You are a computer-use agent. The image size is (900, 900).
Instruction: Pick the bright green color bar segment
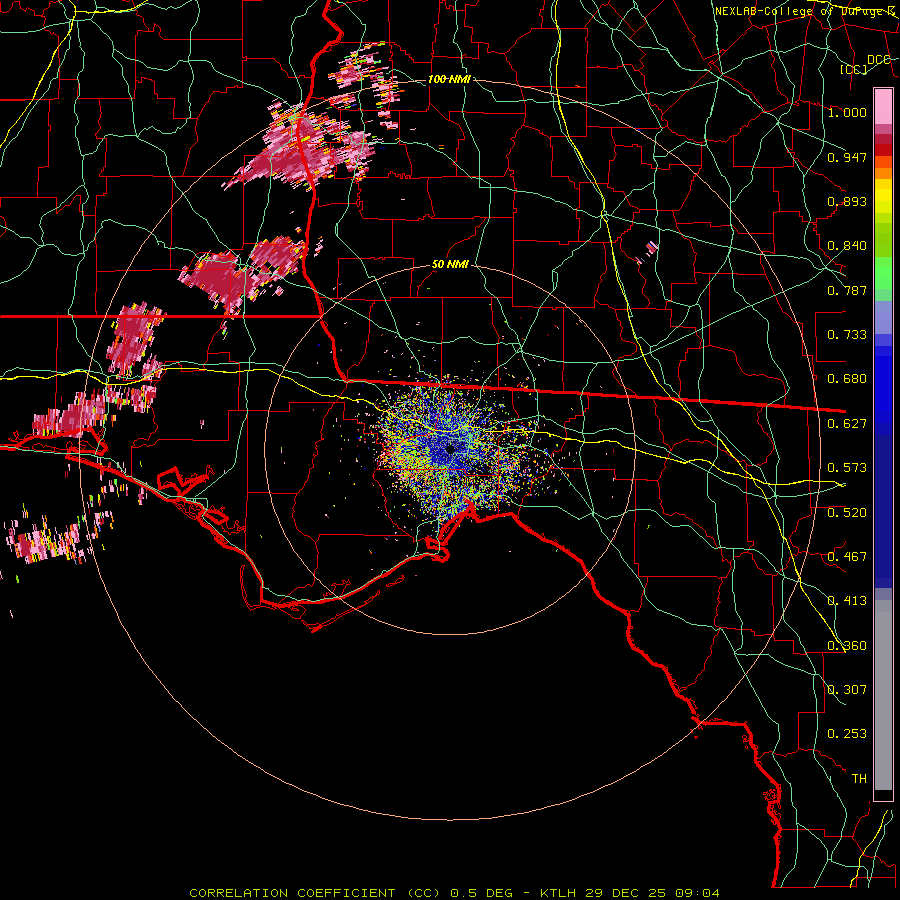coord(883,273)
